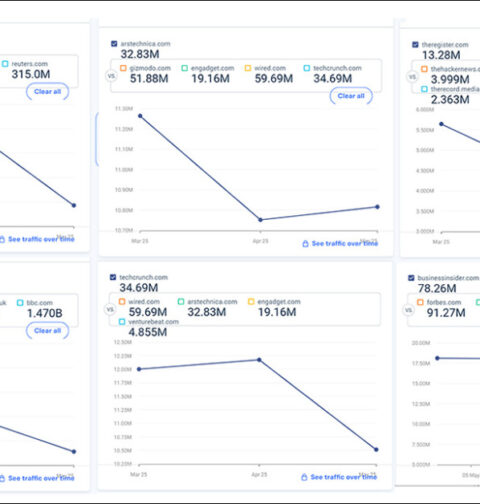Image resolution: width=480 pixels, height=504 pixels.
Task: Click the 315.0M reuters value
Action: [x=31, y=74]
